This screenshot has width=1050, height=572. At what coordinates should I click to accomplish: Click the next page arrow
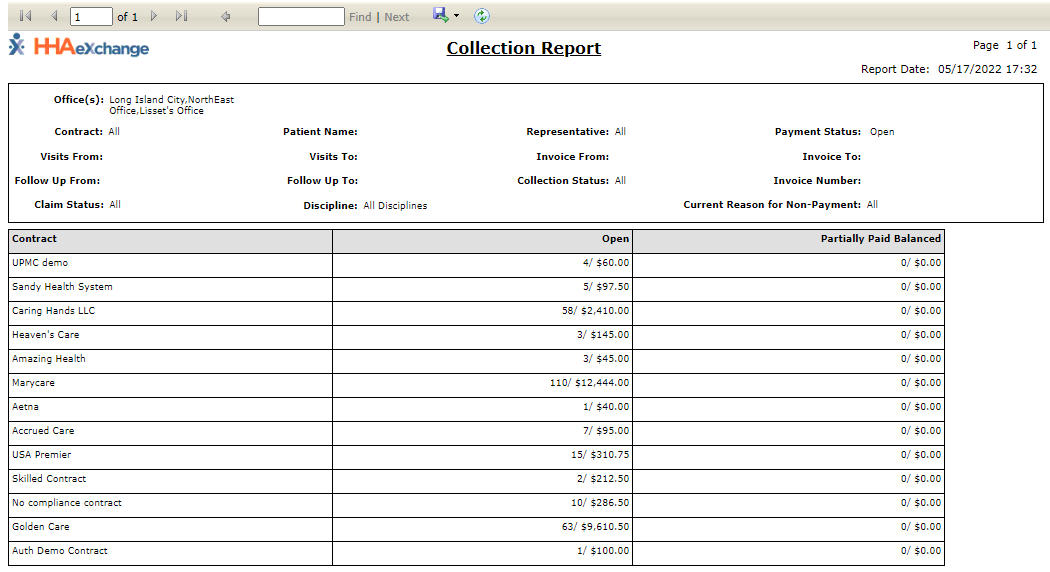pyautogui.click(x=154, y=16)
